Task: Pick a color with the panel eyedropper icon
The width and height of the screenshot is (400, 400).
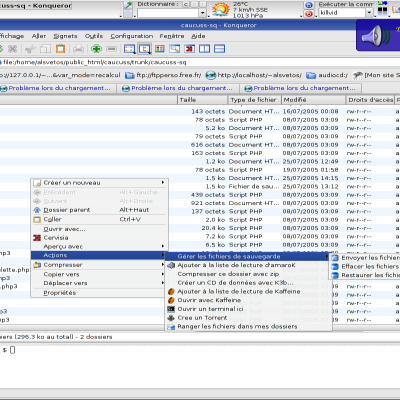Action: [128, 5]
